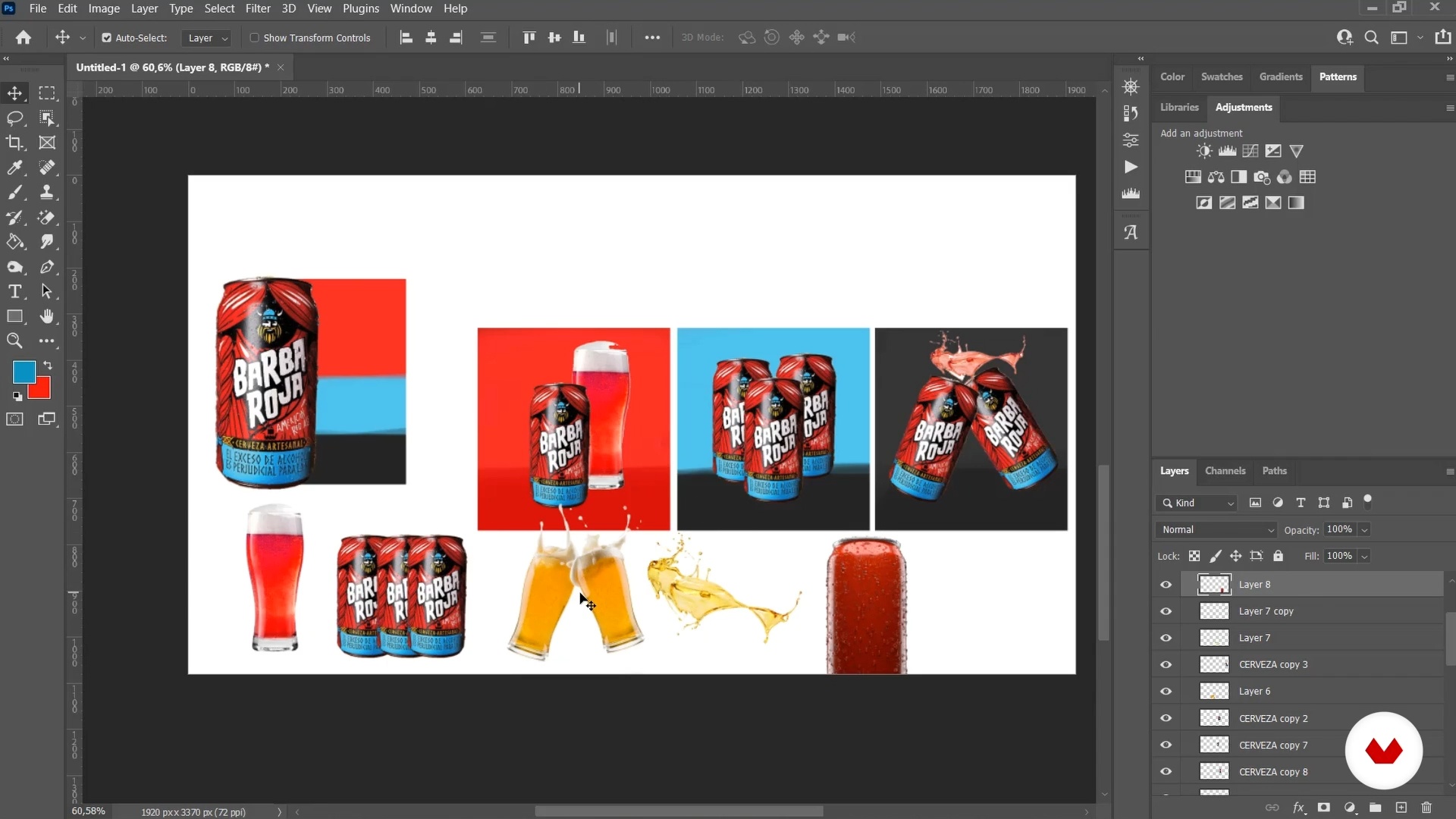
Task: Select the Frame tool
Action: click(x=47, y=143)
